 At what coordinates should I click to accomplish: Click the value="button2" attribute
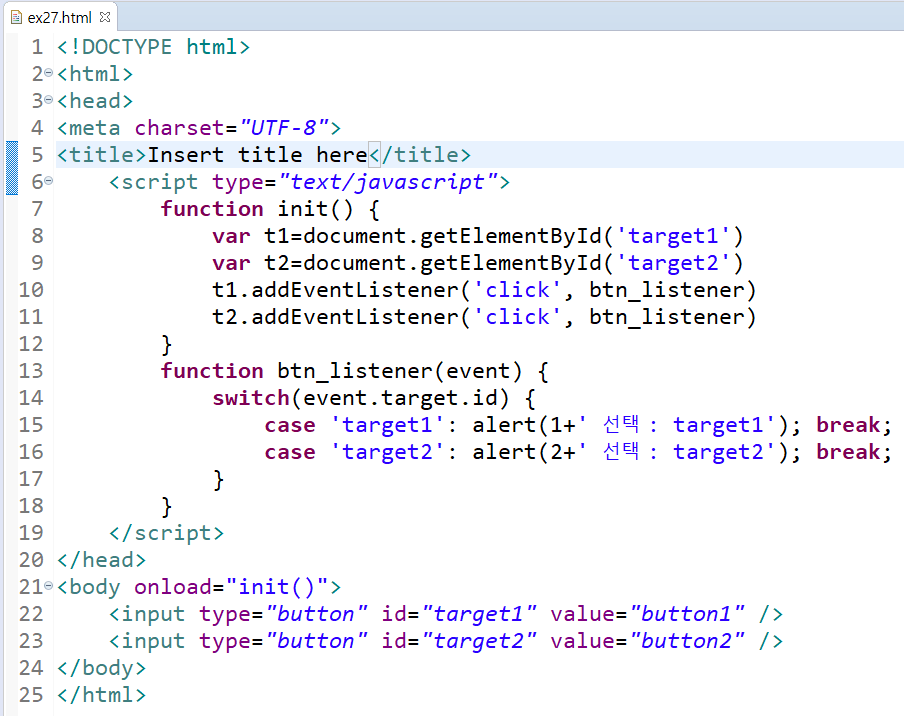click(x=647, y=641)
